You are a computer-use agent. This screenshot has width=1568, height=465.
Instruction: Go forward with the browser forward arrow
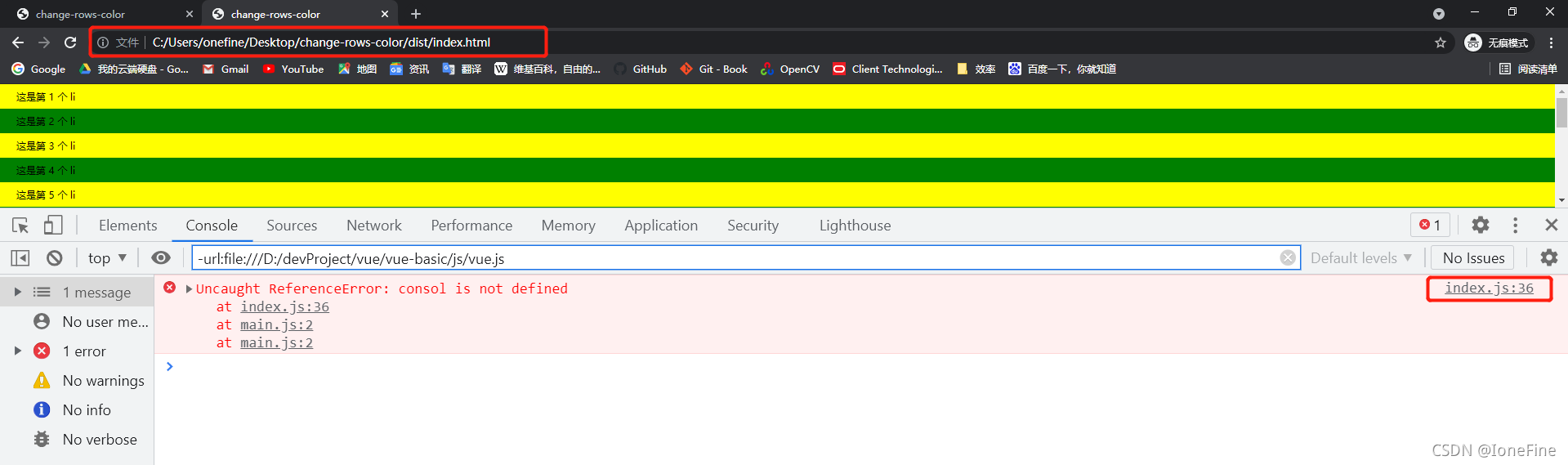[44, 42]
